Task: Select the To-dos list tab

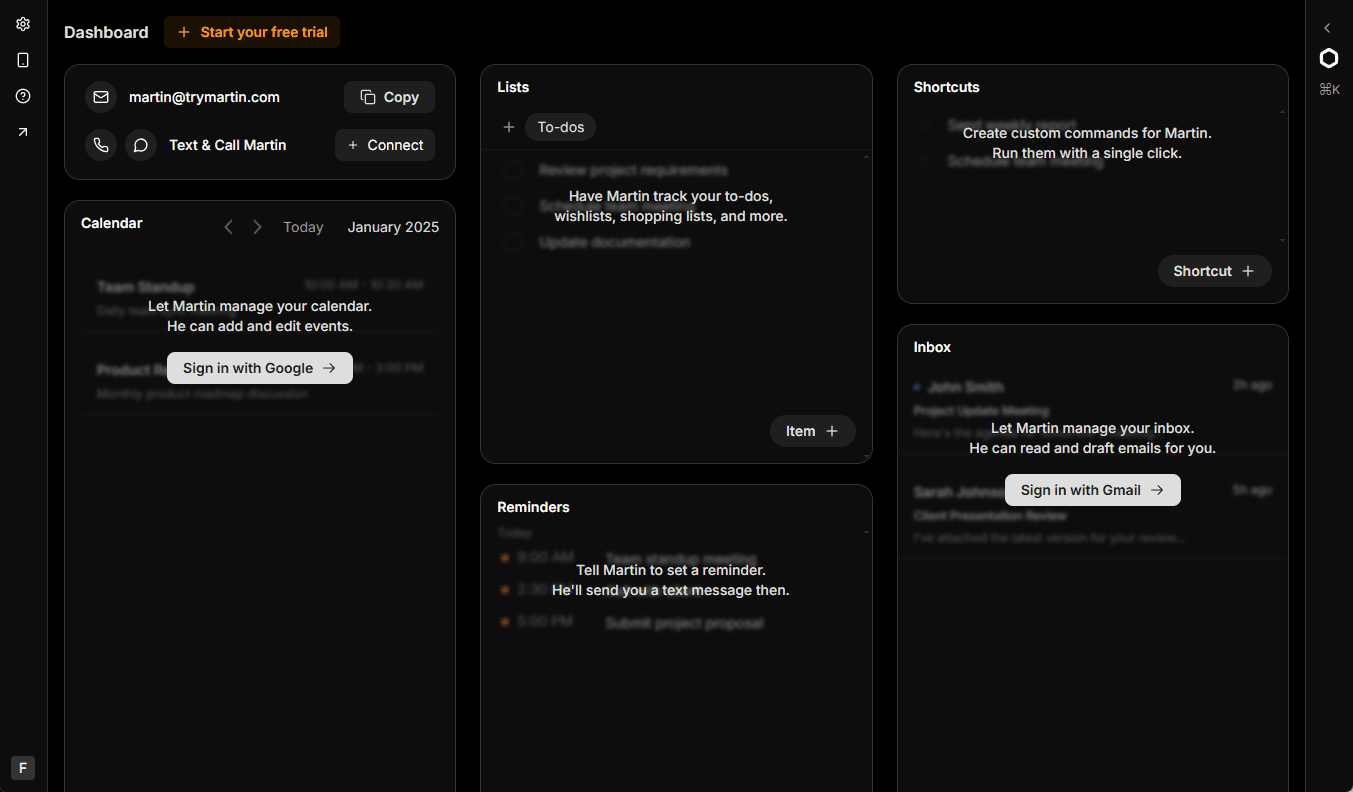Action: (x=560, y=127)
